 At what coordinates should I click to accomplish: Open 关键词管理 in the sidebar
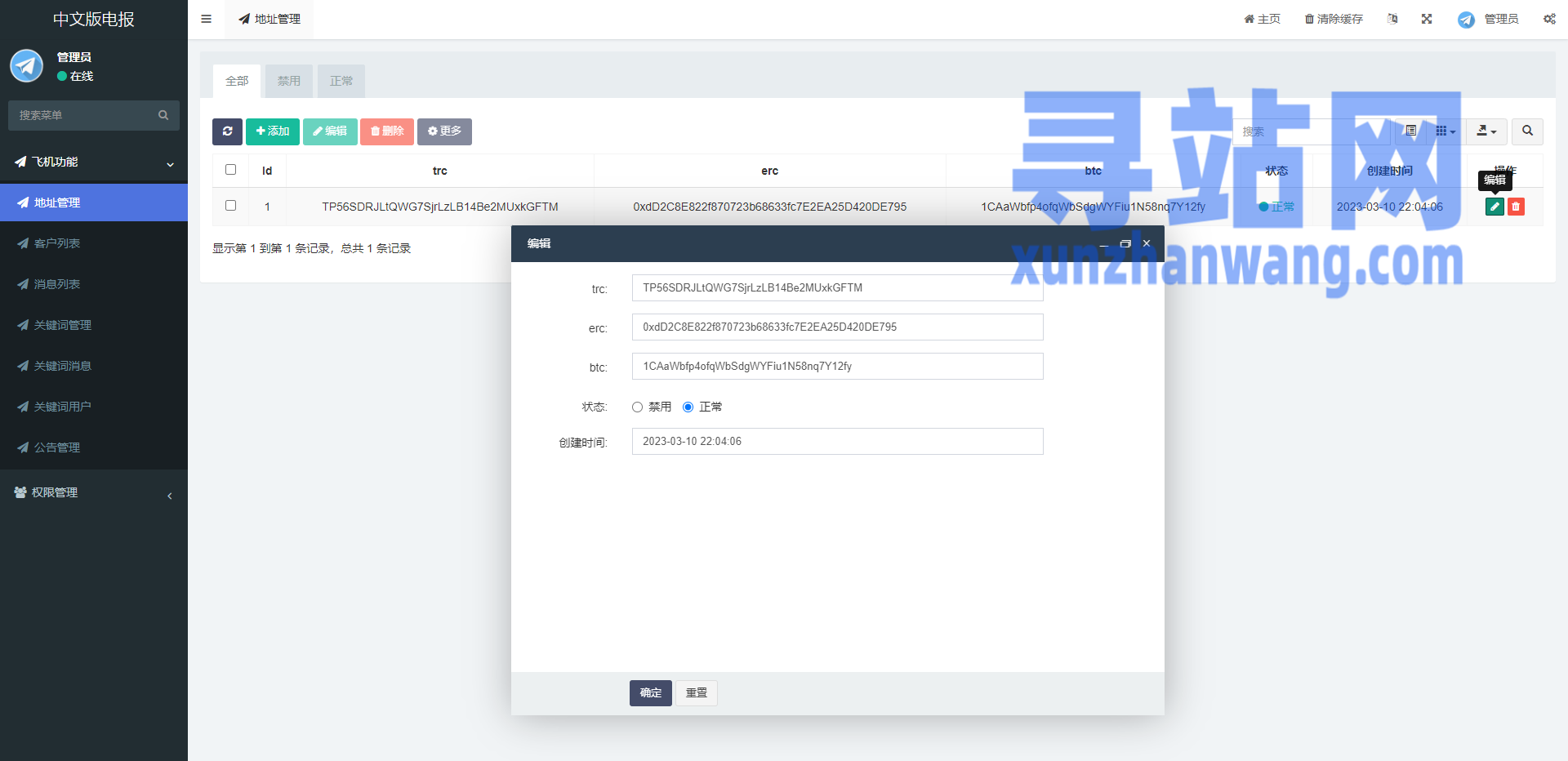click(x=94, y=325)
